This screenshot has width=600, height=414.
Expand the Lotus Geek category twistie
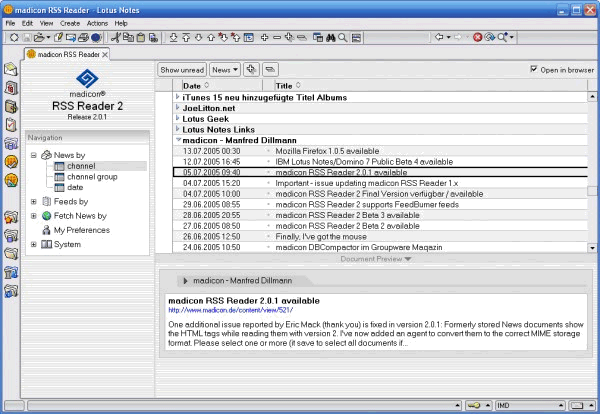[x=178, y=119]
